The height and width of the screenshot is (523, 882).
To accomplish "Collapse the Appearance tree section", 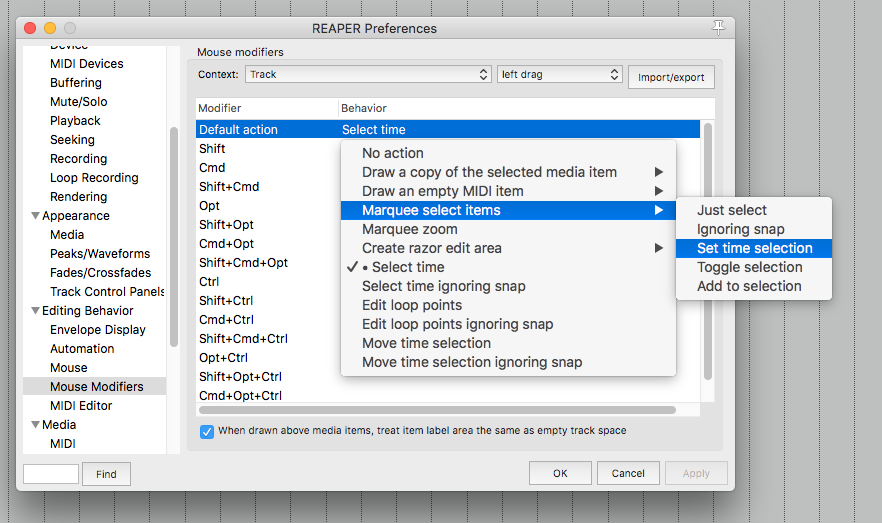I will [36, 216].
